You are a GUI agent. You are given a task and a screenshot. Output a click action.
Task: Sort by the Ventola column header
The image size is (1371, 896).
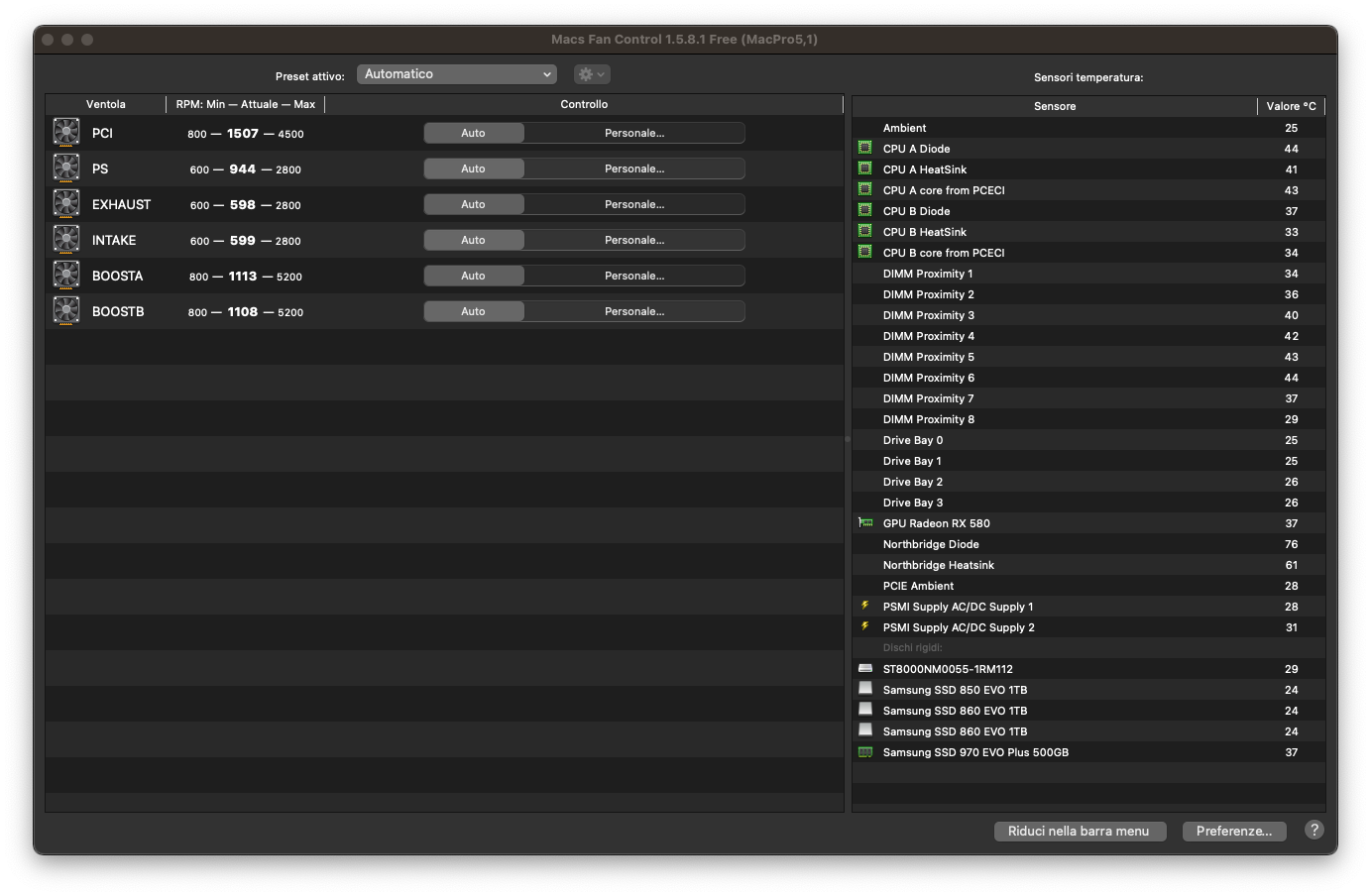pyautogui.click(x=106, y=104)
